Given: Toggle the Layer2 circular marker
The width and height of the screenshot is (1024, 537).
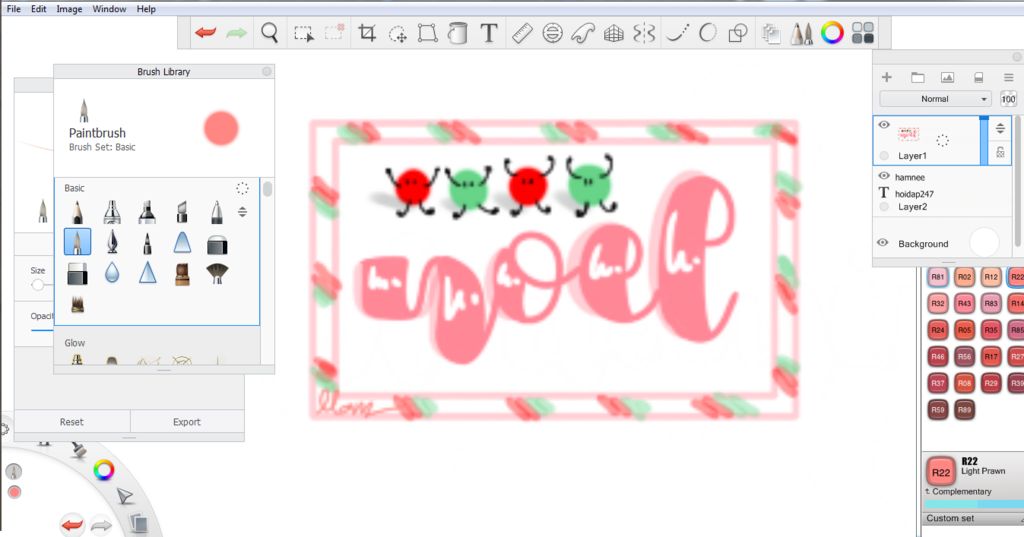Looking at the screenshot, I should (x=884, y=206).
